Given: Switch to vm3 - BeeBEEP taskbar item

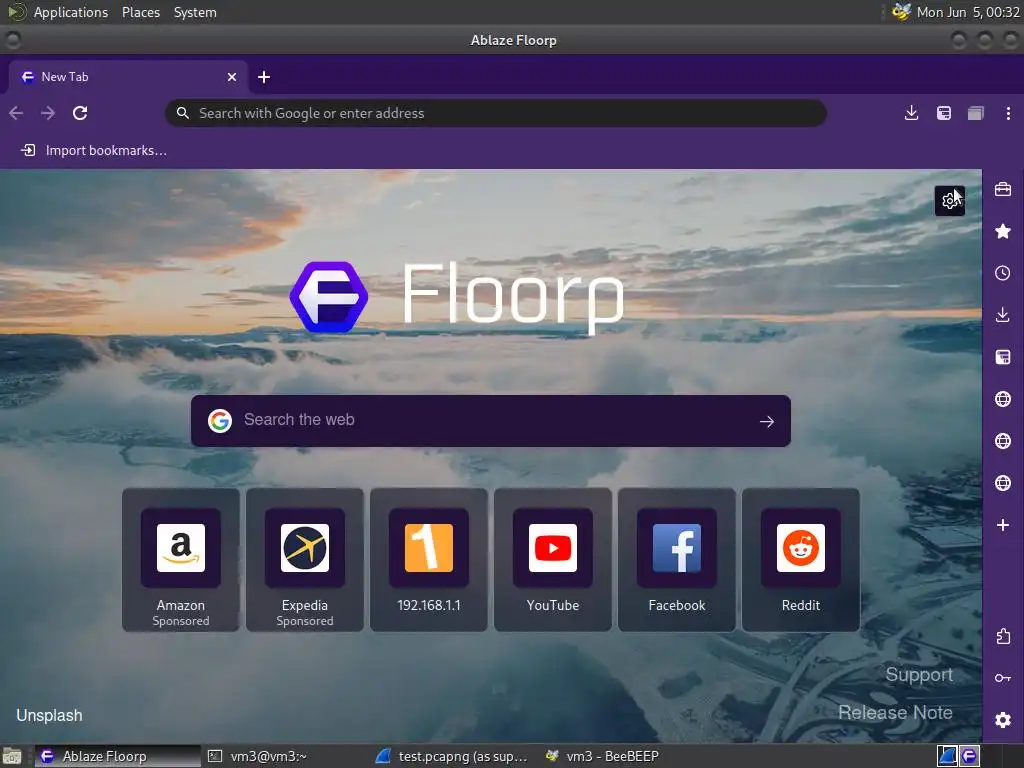Looking at the screenshot, I should (x=603, y=756).
